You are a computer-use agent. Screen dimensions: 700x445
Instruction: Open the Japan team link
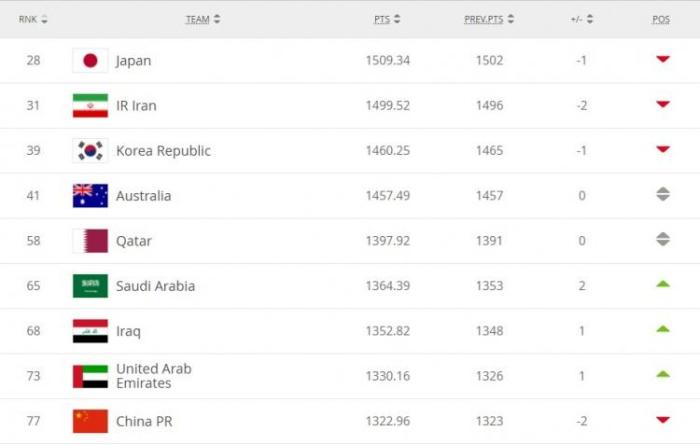click(134, 61)
